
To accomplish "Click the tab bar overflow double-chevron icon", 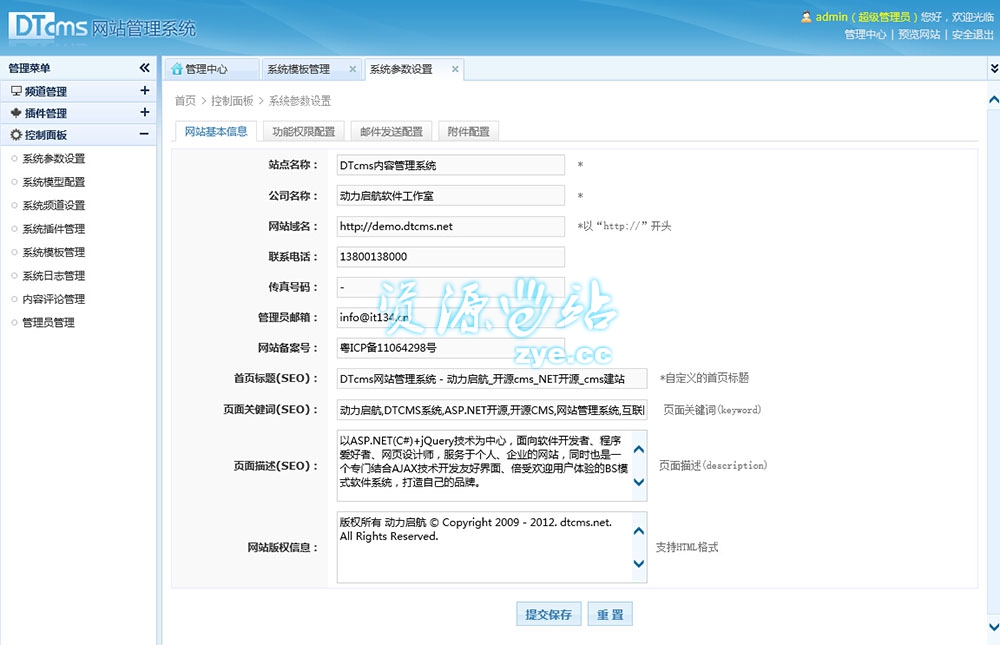I will 993,68.
